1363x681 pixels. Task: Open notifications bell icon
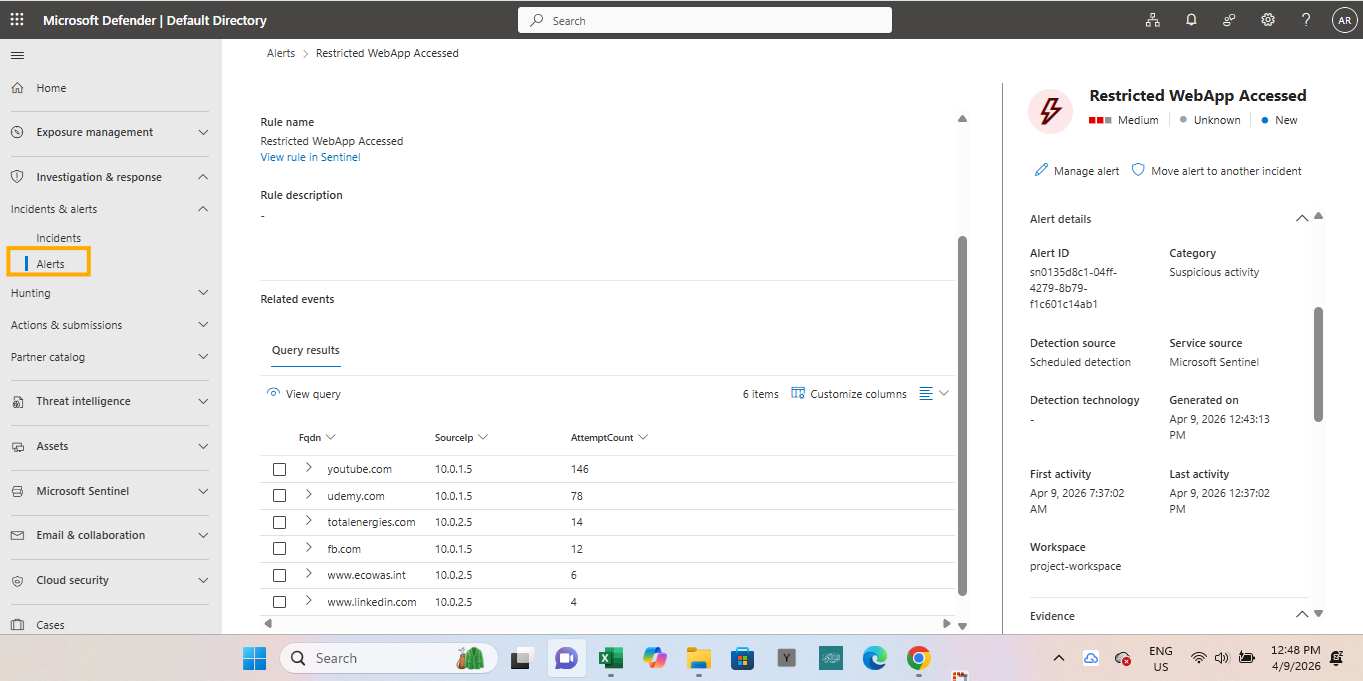[1191, 20]
